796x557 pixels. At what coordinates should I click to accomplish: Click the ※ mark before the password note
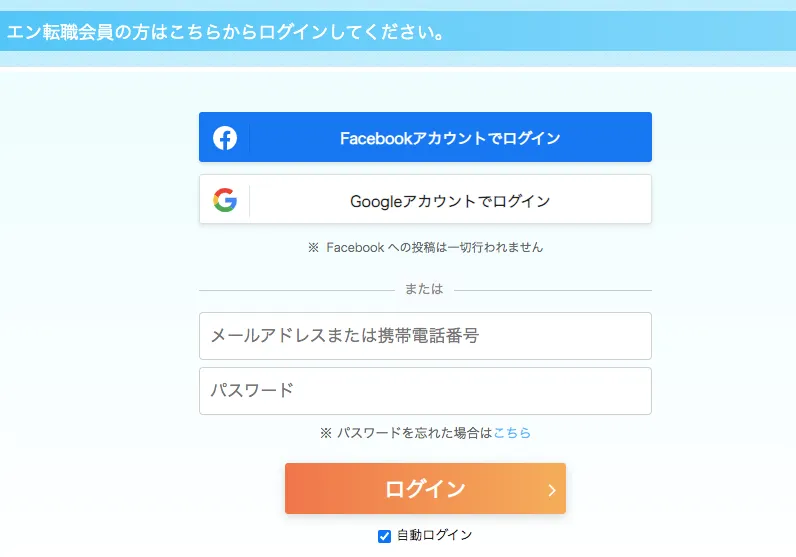(326, 433)
